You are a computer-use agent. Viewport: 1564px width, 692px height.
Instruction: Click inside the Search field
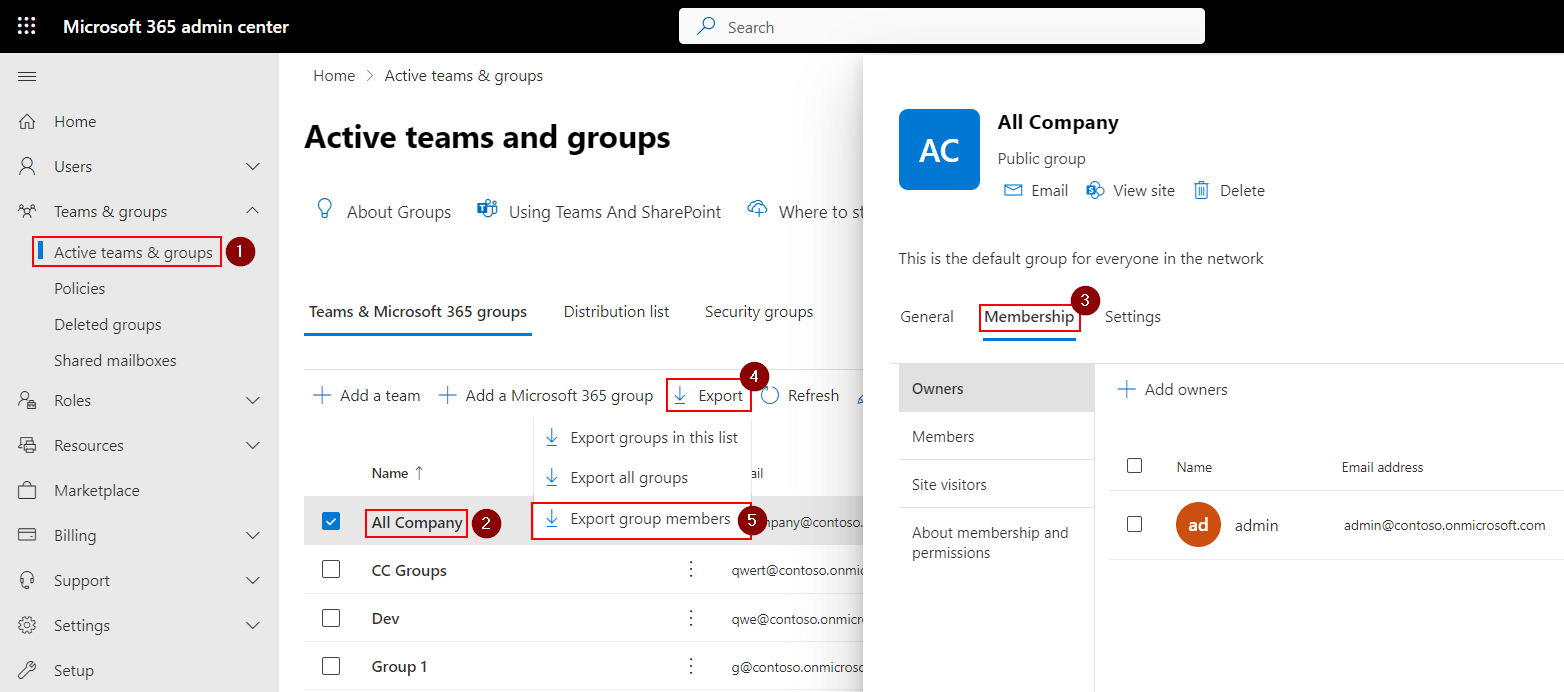(x=940, y=26)
